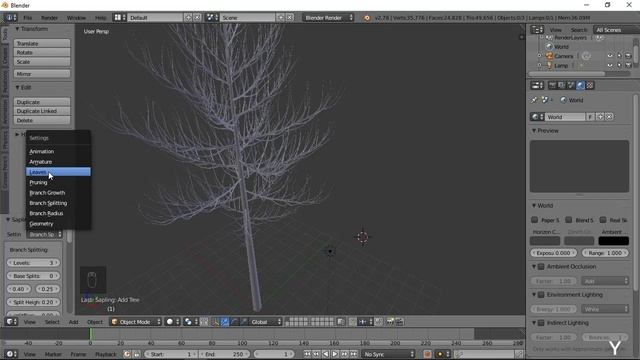The width and height of the screenshot is (640, 360).
Task: Enable the Real Sky checkbox
Action: (603, 220)
